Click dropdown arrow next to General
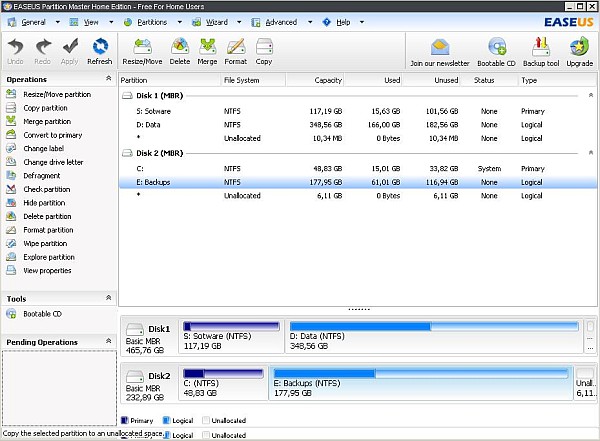 pyautogui.click(x=57, y=22)
